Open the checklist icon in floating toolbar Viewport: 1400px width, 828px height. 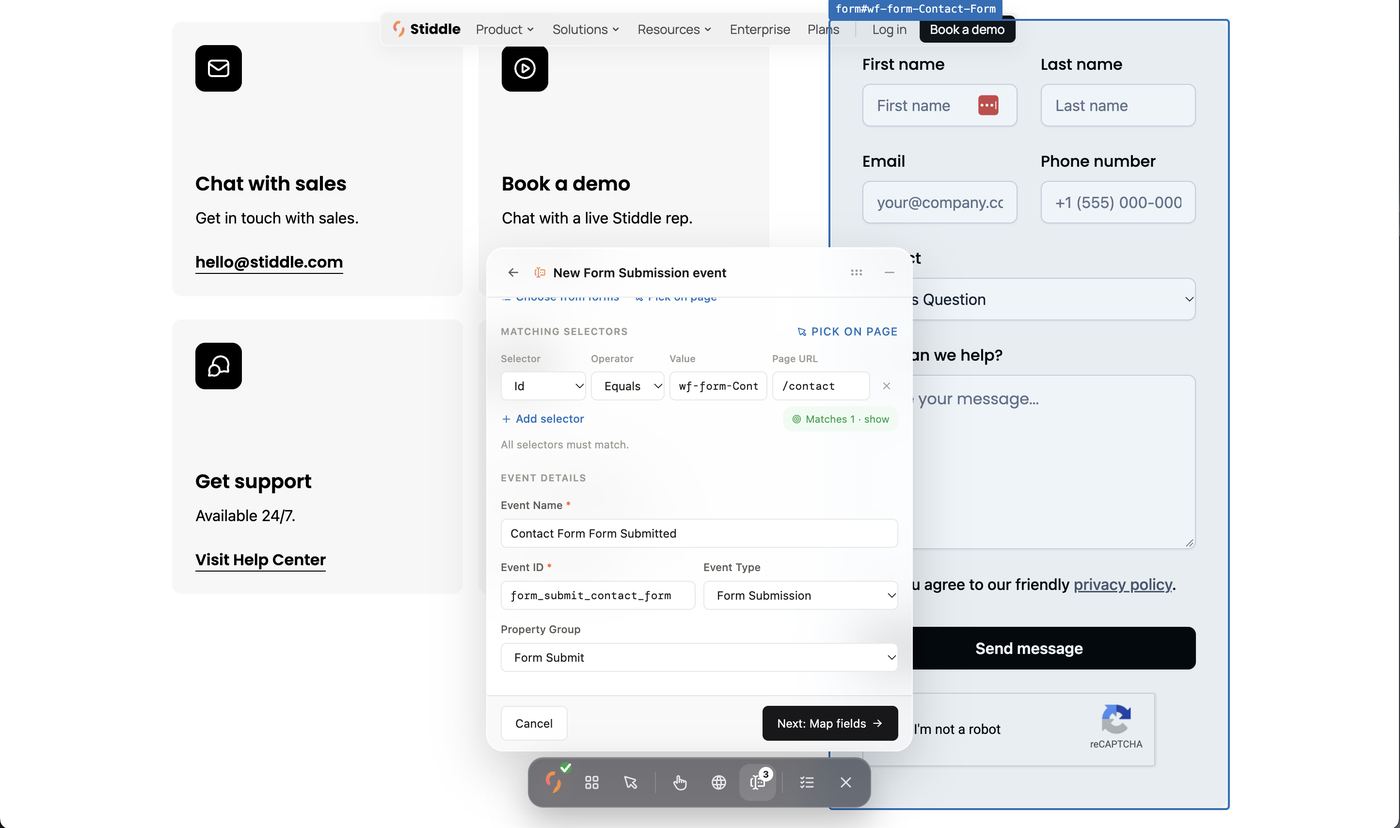click(x=807, y=782)
